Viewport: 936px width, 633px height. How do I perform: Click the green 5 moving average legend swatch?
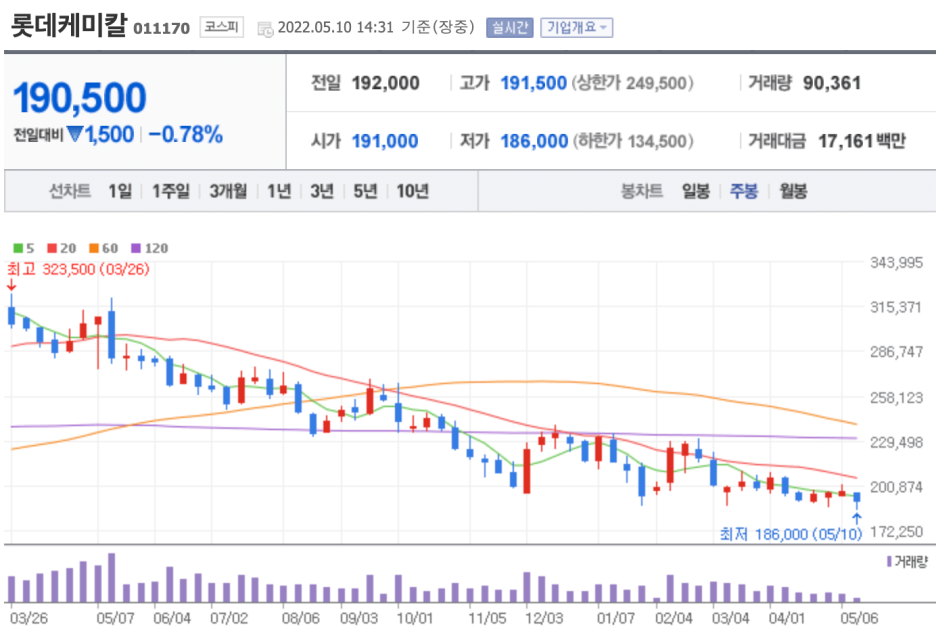(x=18, y=248)
